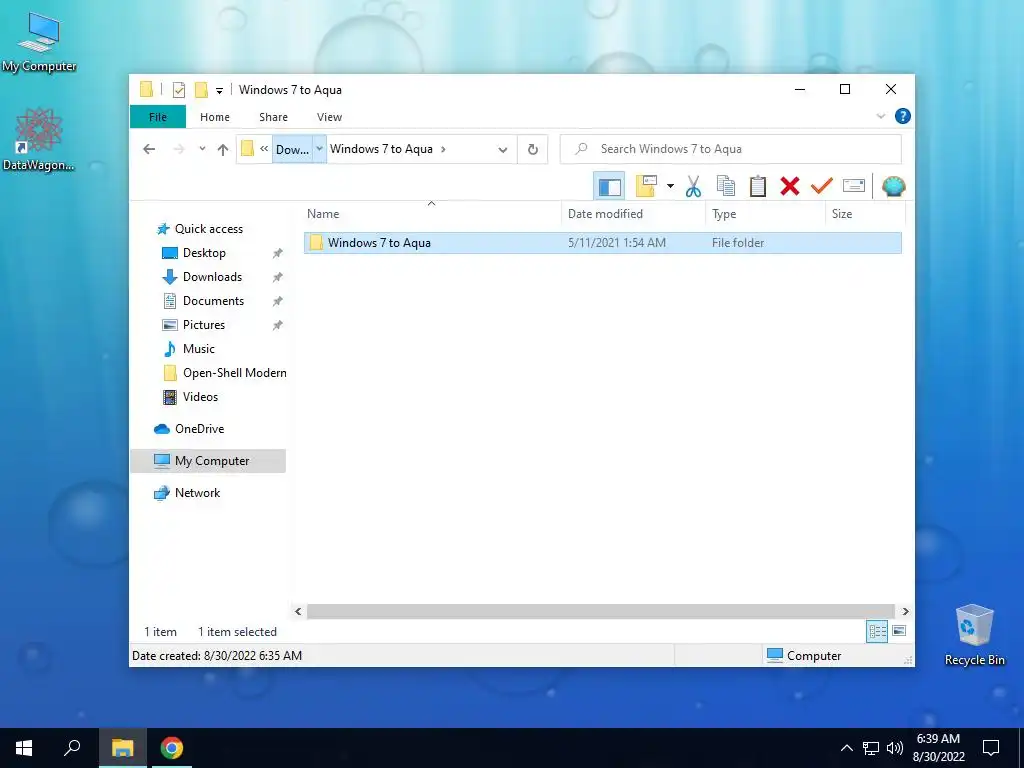Select OneDrive in the navigation pane
Image resolution: width=1024 pixels, height=768 pixels.
click(199, 429)
